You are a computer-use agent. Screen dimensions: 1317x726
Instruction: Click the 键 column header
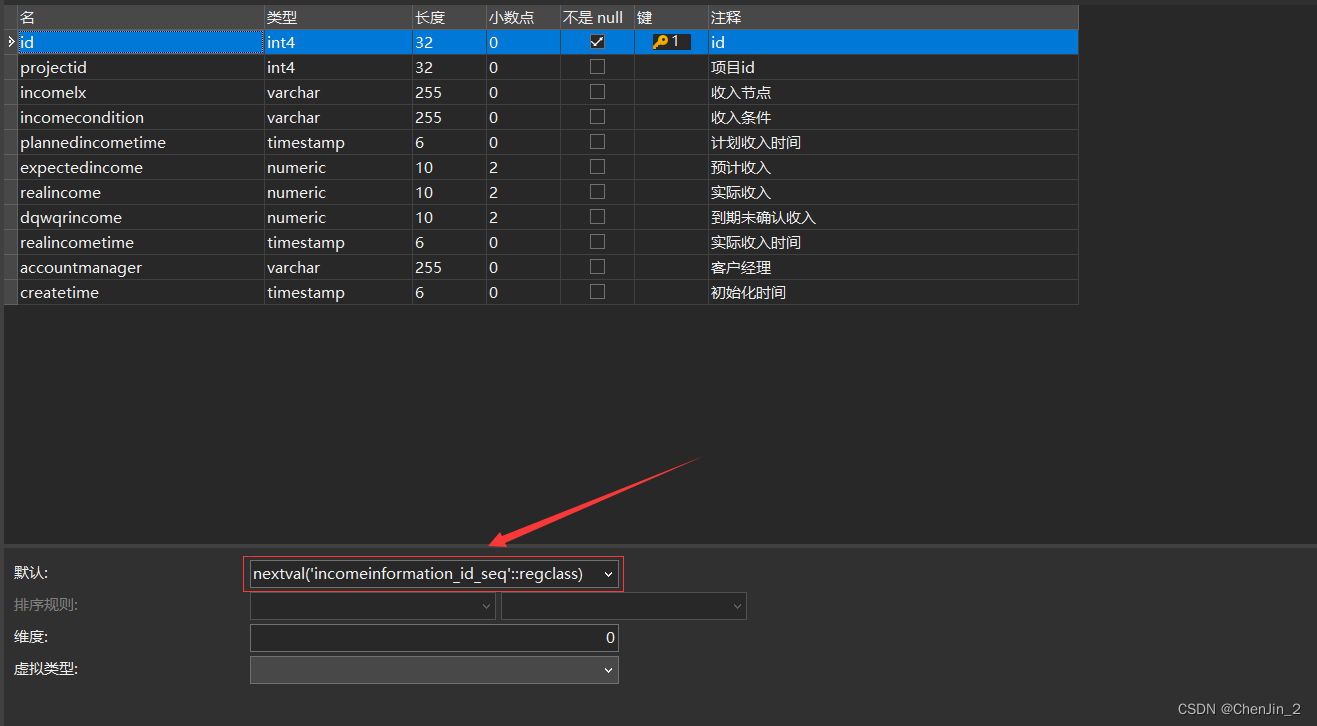click(671, 17)
